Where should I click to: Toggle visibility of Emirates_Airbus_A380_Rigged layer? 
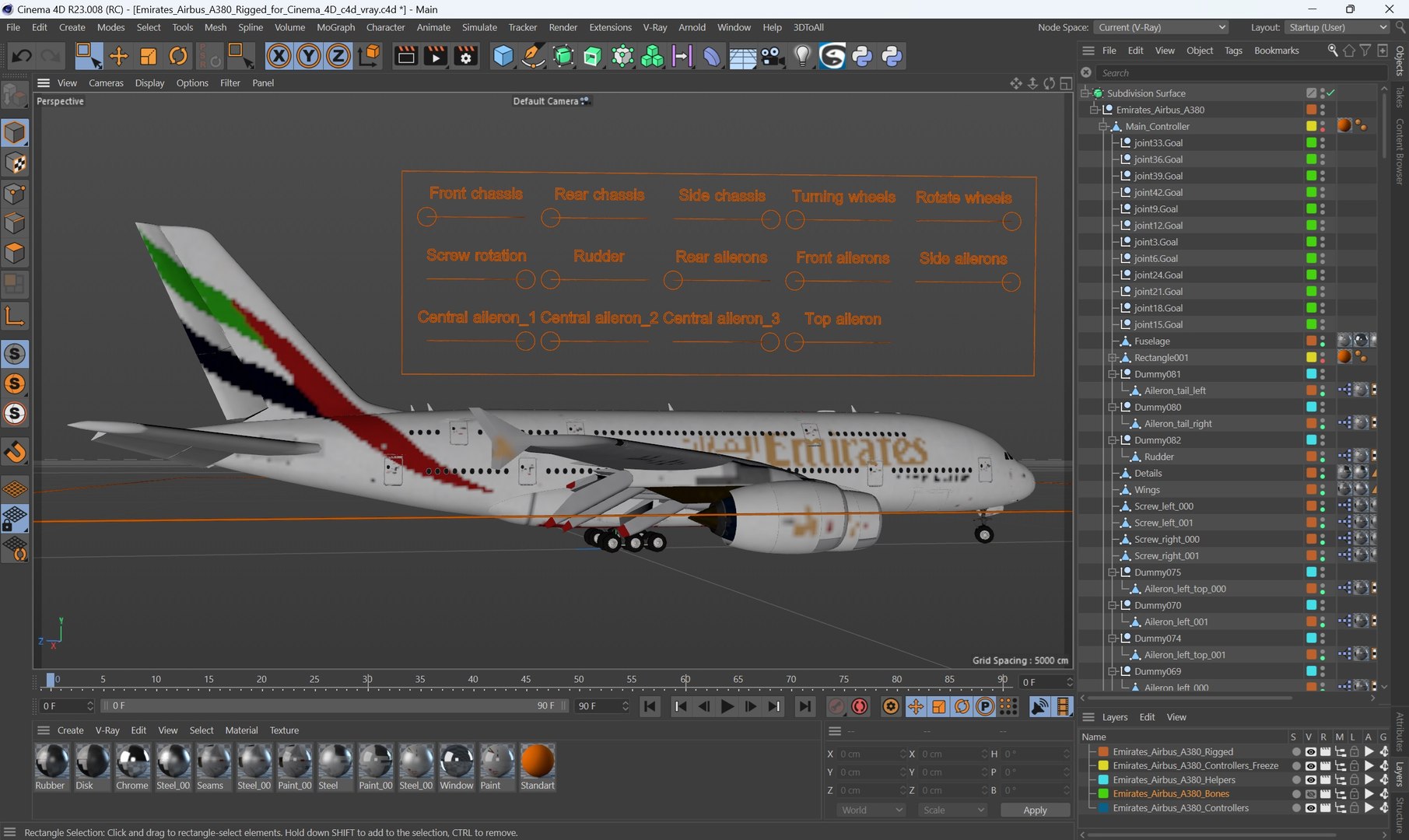[1311, 752]
